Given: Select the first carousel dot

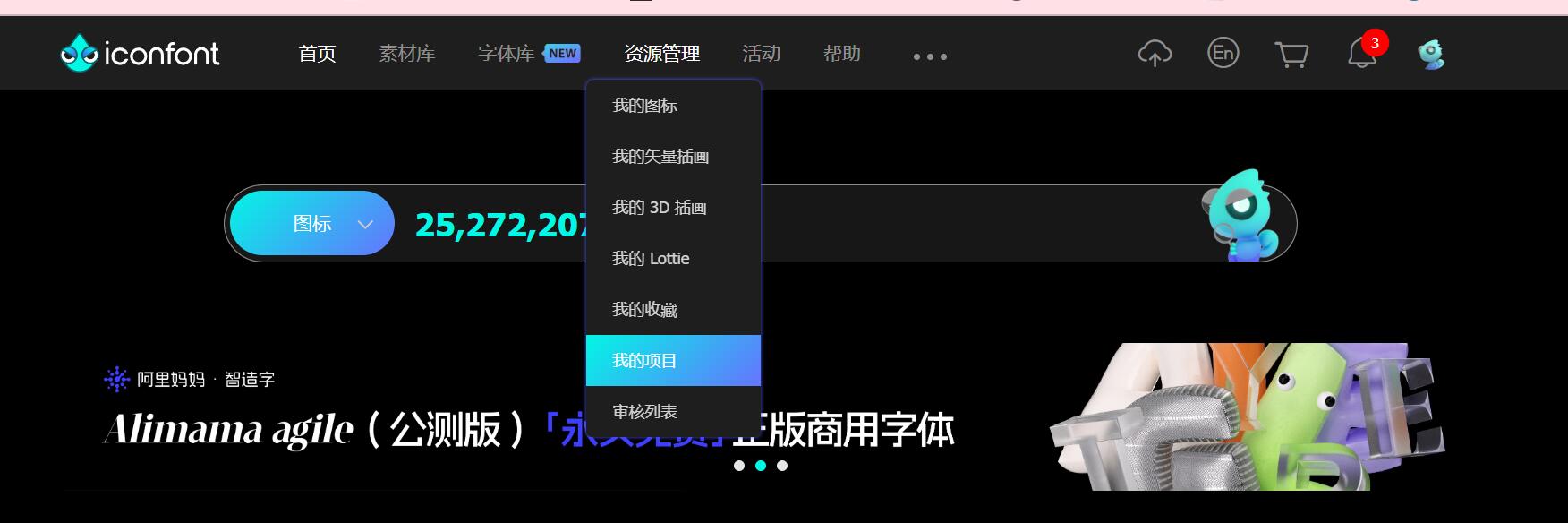Looking at the screenshot, I should point(739,466).
